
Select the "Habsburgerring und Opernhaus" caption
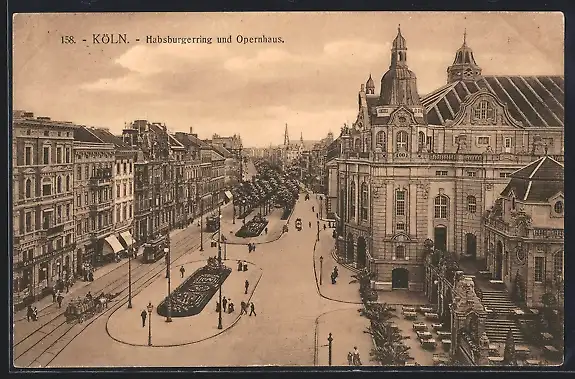[x=215, y=40]
